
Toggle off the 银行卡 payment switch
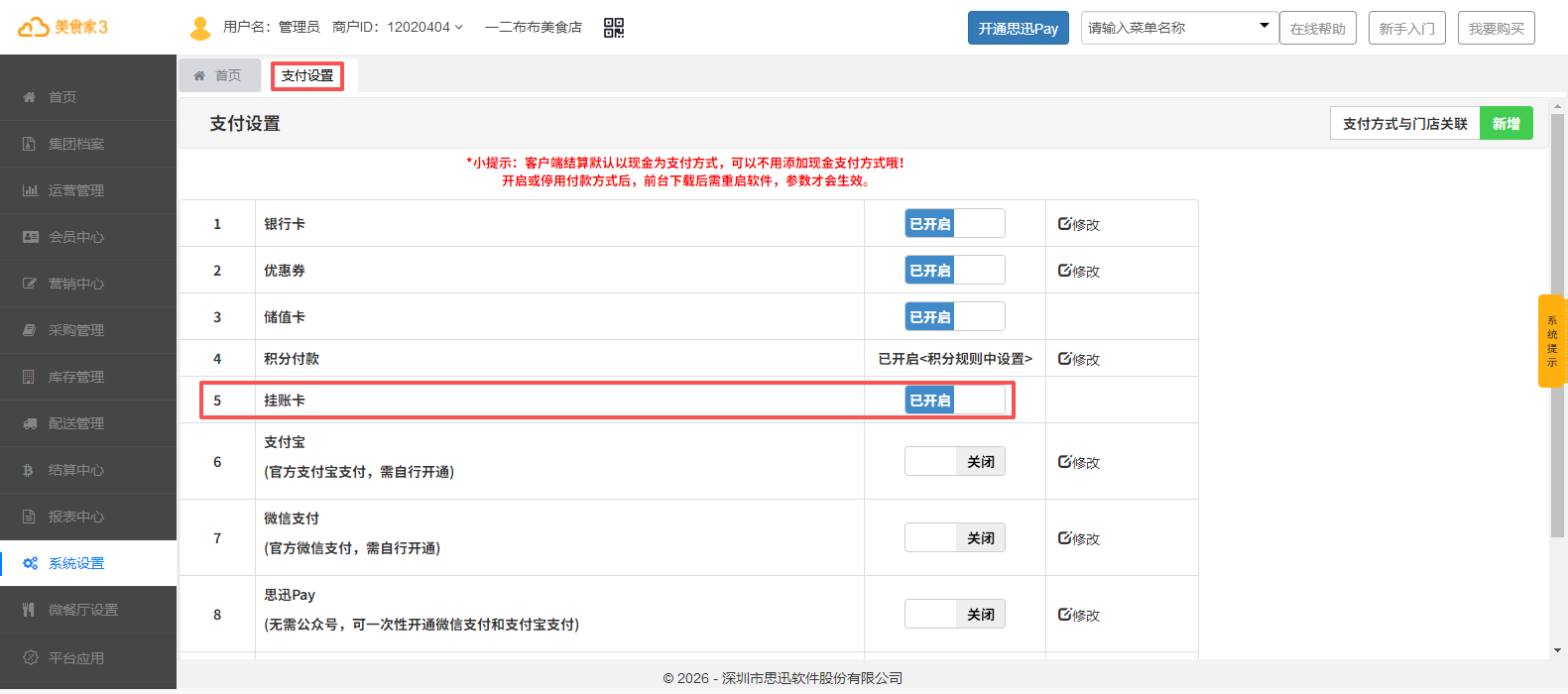coord(954,224)
